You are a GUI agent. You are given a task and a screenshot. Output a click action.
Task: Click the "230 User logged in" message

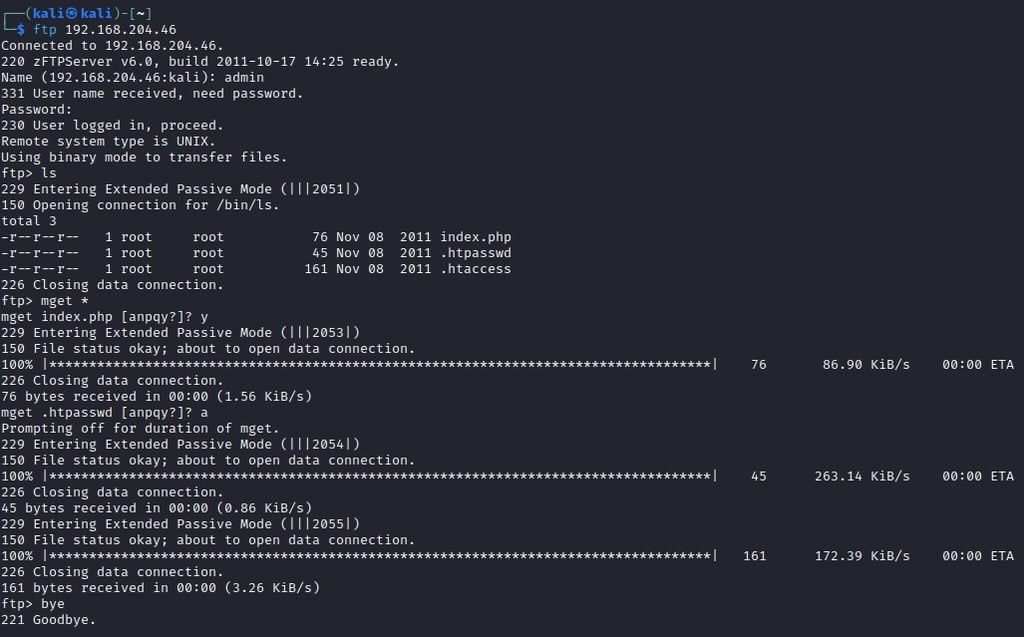pos(112,125)
